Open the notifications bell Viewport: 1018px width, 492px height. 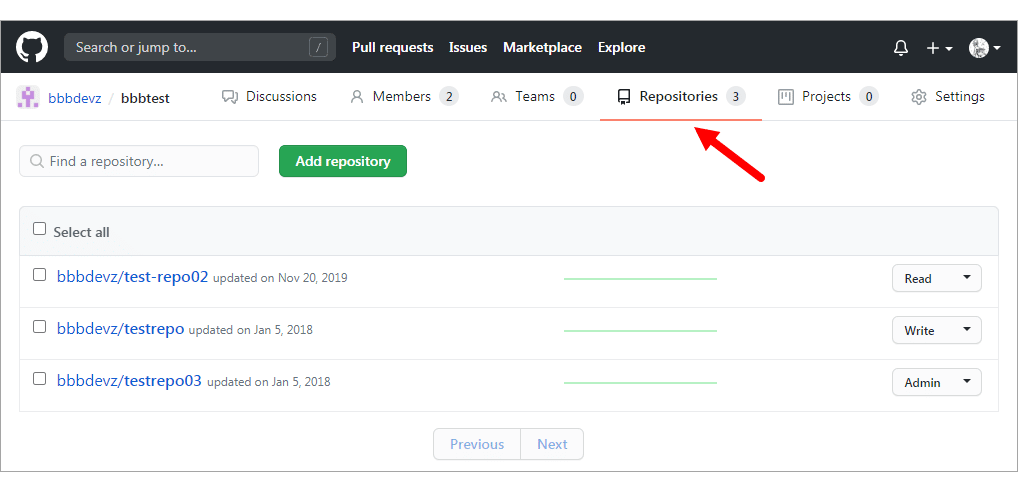pos(900,48)
